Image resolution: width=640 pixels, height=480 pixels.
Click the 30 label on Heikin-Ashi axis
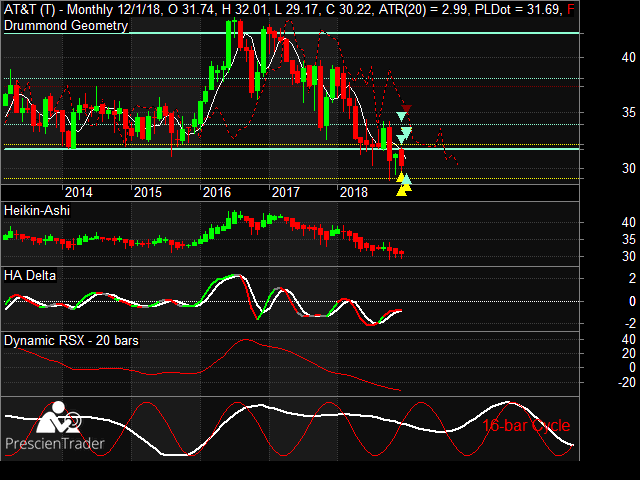pyautogui.click(x=629, y=256)
